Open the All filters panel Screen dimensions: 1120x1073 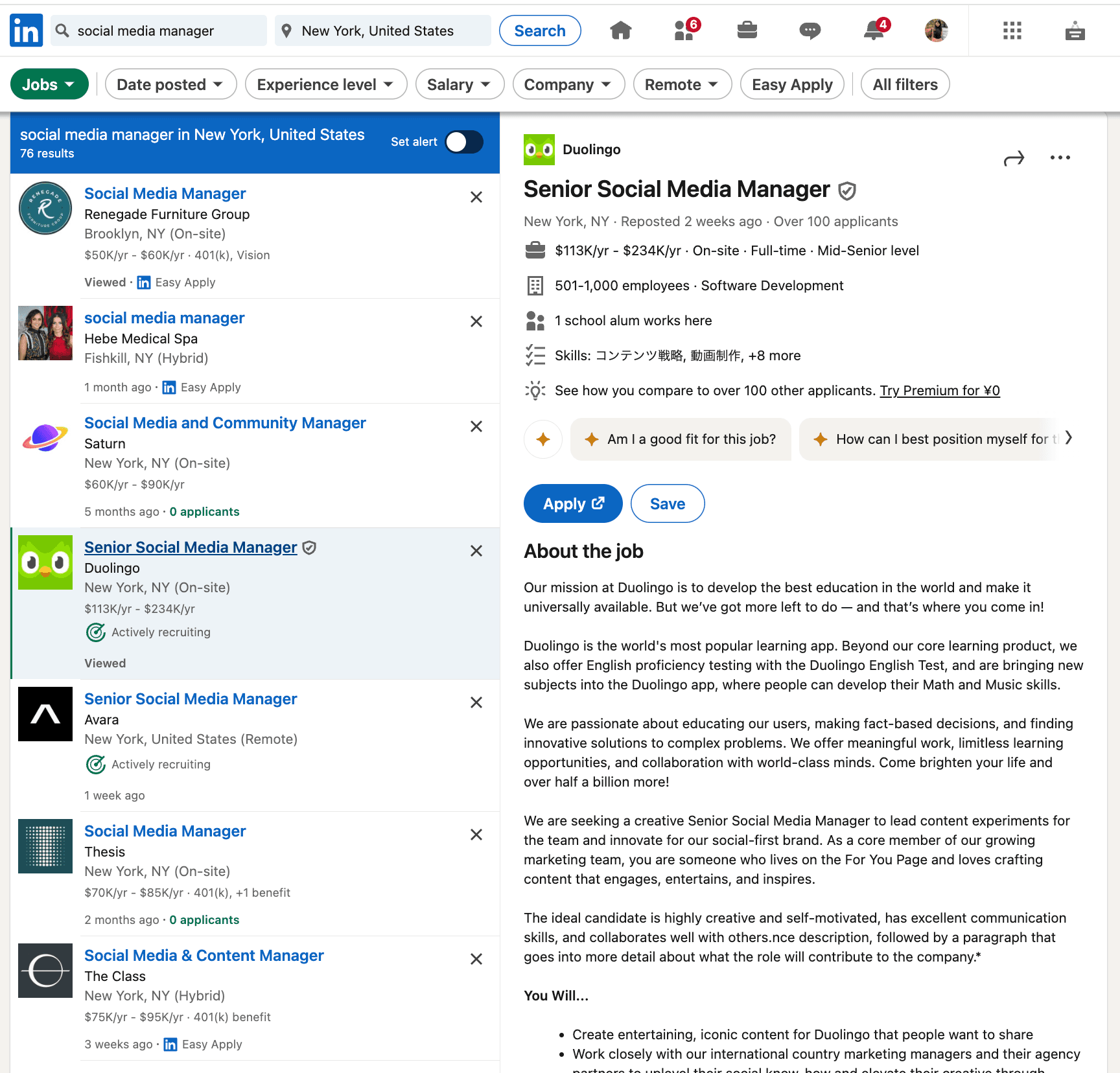tap(905, 84)
